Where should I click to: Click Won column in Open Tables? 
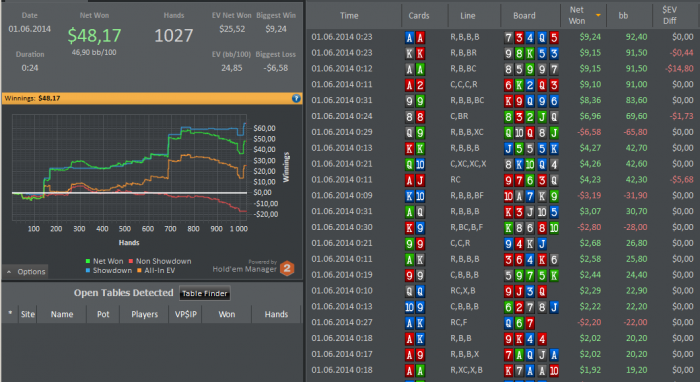[226, 314]
